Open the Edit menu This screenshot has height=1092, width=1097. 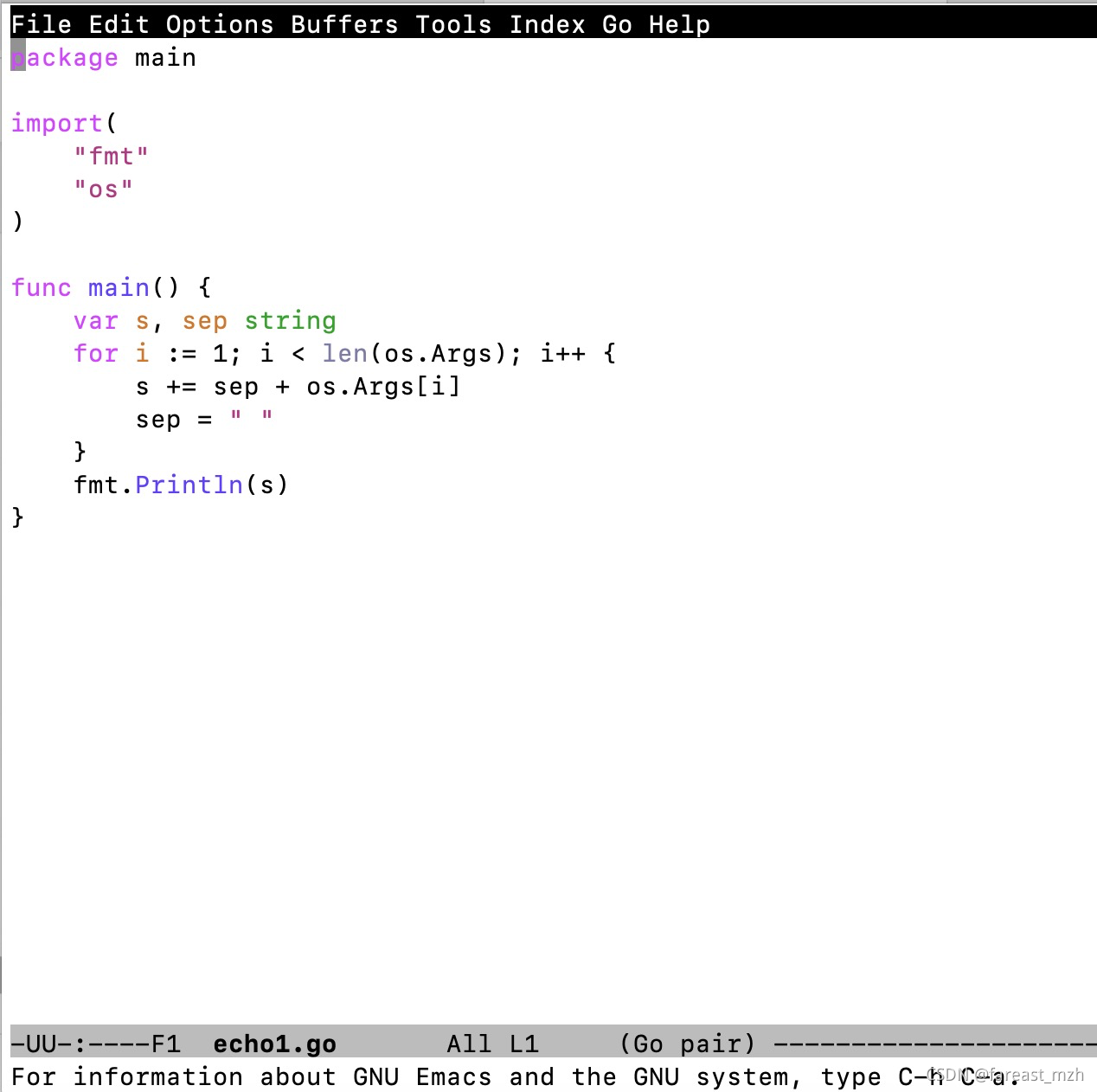pyautogui.click(x=115, y=23)
